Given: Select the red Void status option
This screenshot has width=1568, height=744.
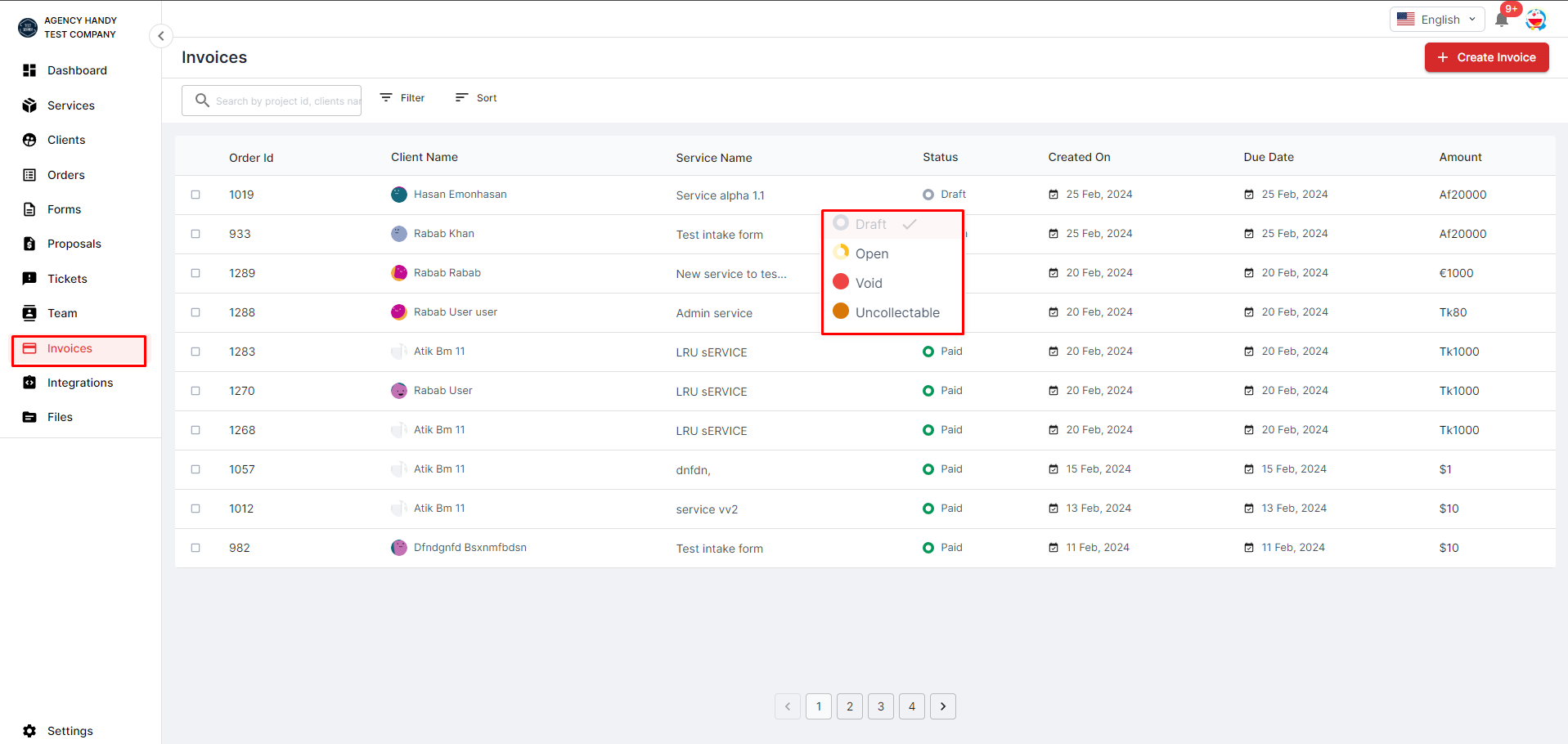Looking at the screenshot, I should click(x=868, y=283).
